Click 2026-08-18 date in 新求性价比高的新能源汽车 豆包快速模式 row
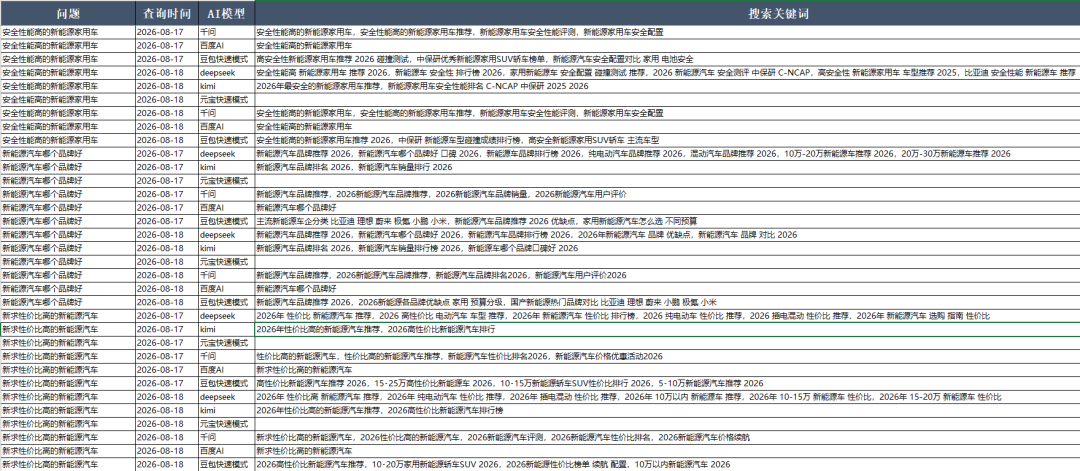 point(167,465)
